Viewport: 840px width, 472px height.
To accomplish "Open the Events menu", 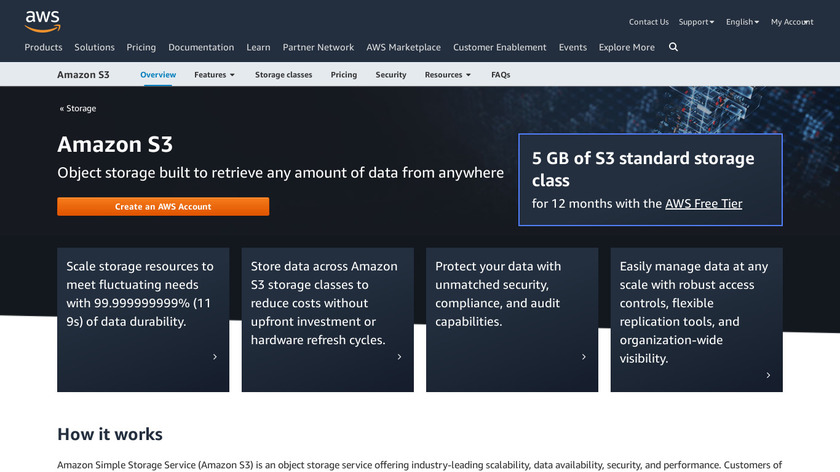I will click(573, 47).
